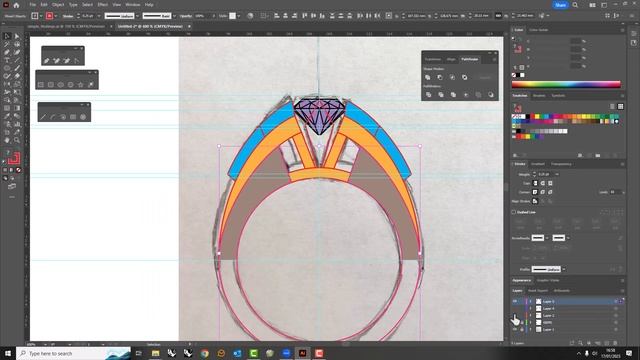Click the Share button

pos(560,5)
